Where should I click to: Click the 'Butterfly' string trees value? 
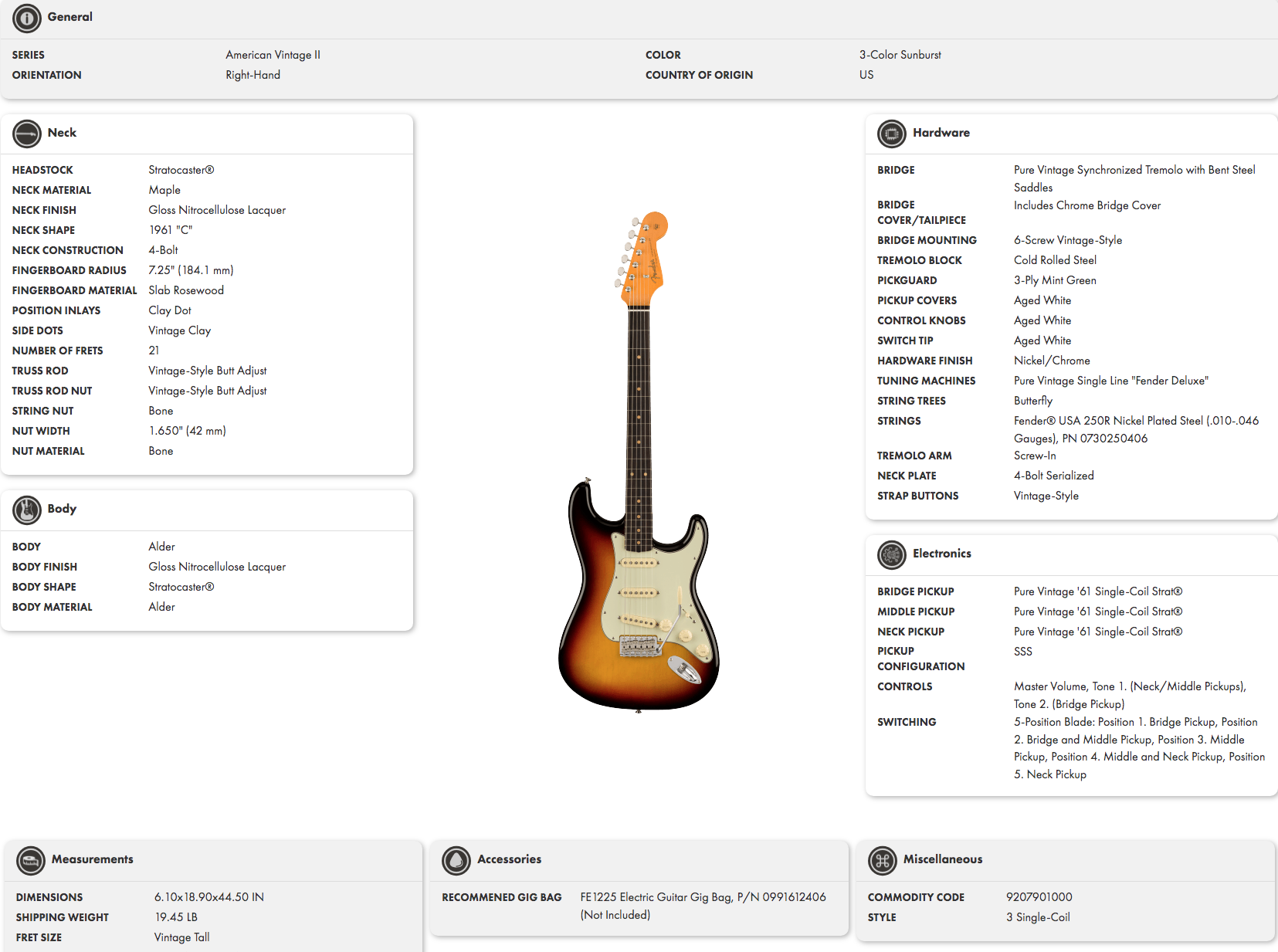coord(1033,401)
